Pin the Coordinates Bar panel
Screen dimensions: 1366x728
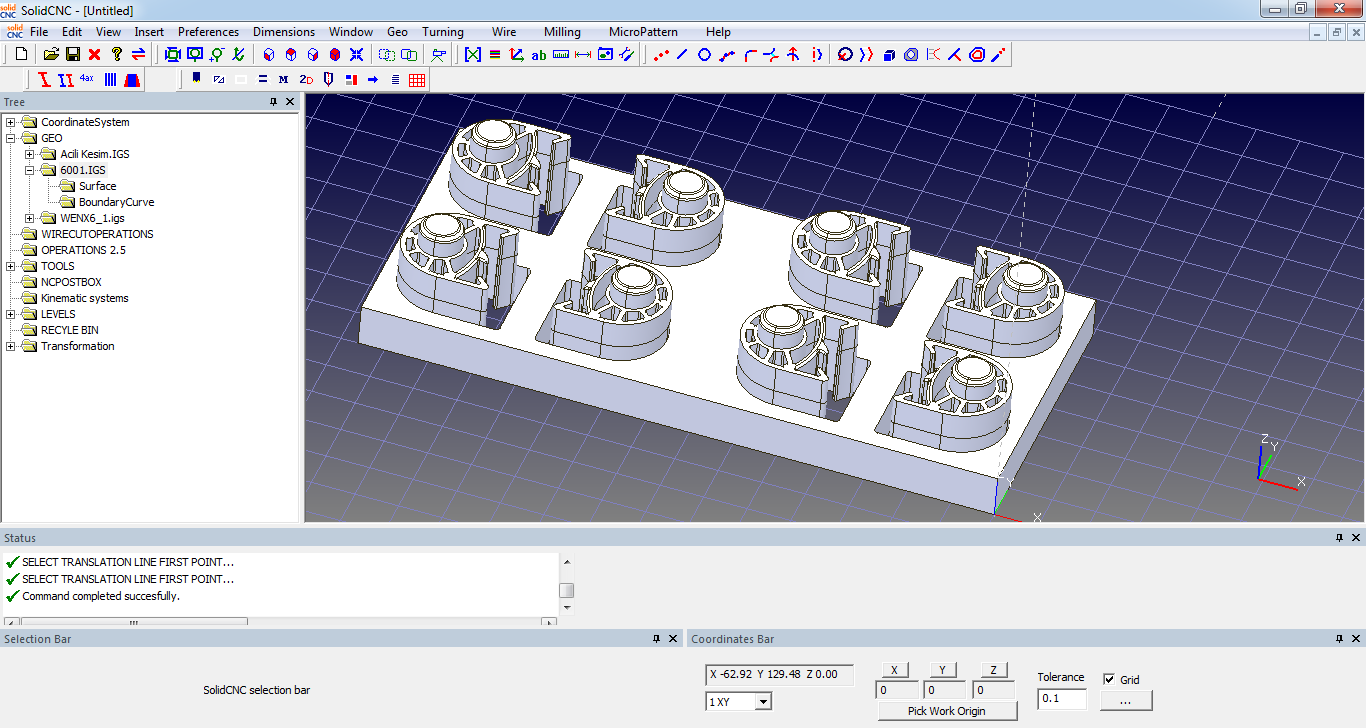pyautogui.click(x=1339, y=639)
